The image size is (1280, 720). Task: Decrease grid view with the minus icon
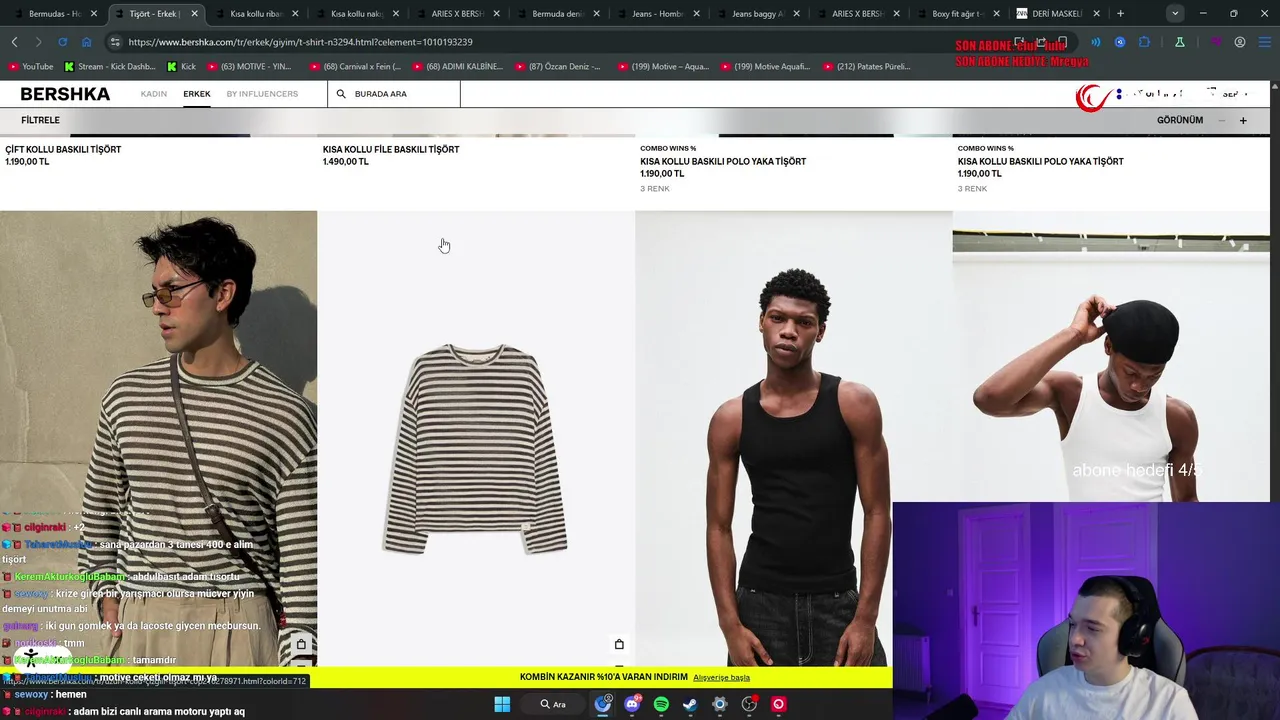tap(1221, 120)
